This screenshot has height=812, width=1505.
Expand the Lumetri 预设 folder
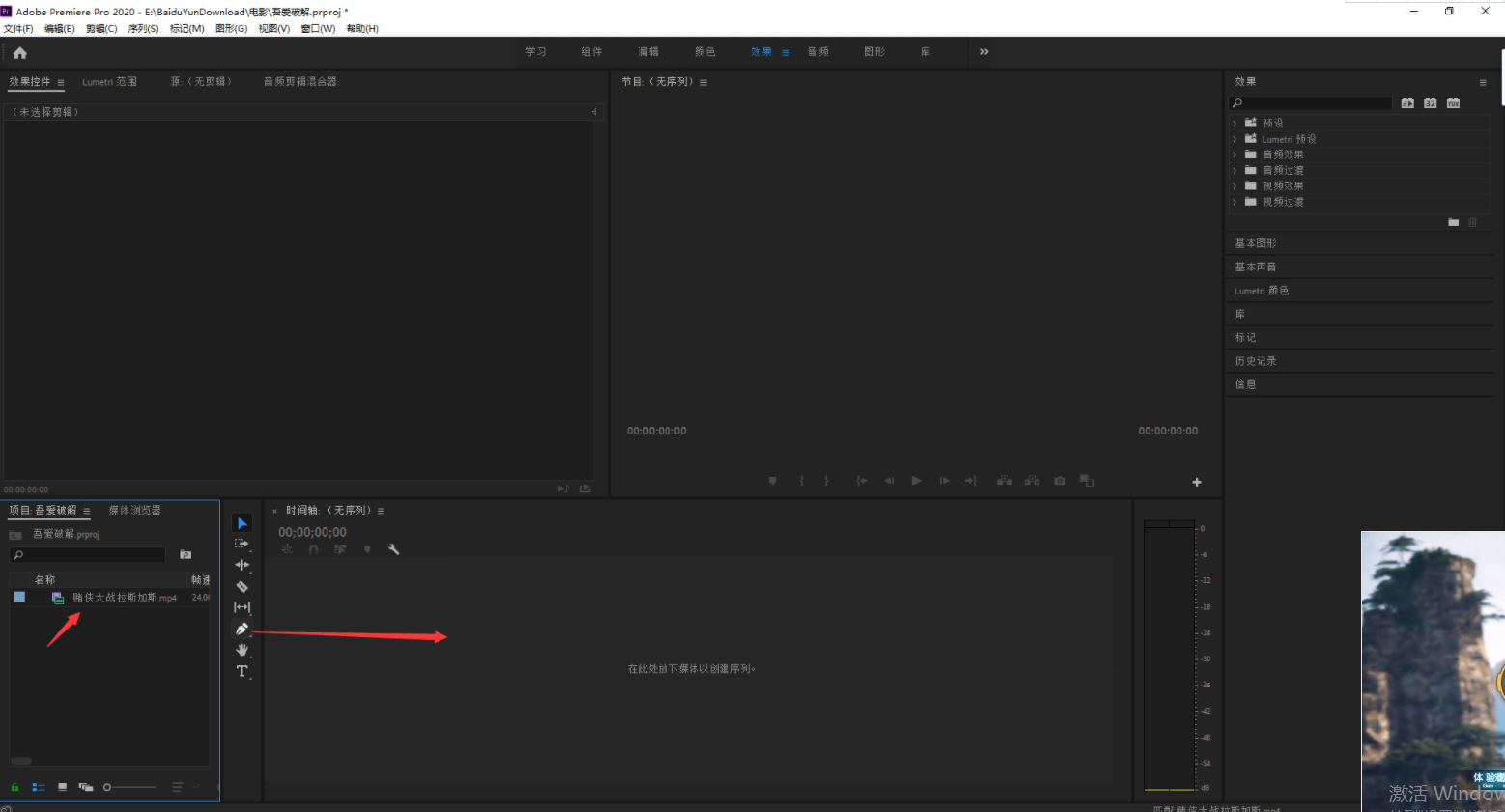(1235, 139)
